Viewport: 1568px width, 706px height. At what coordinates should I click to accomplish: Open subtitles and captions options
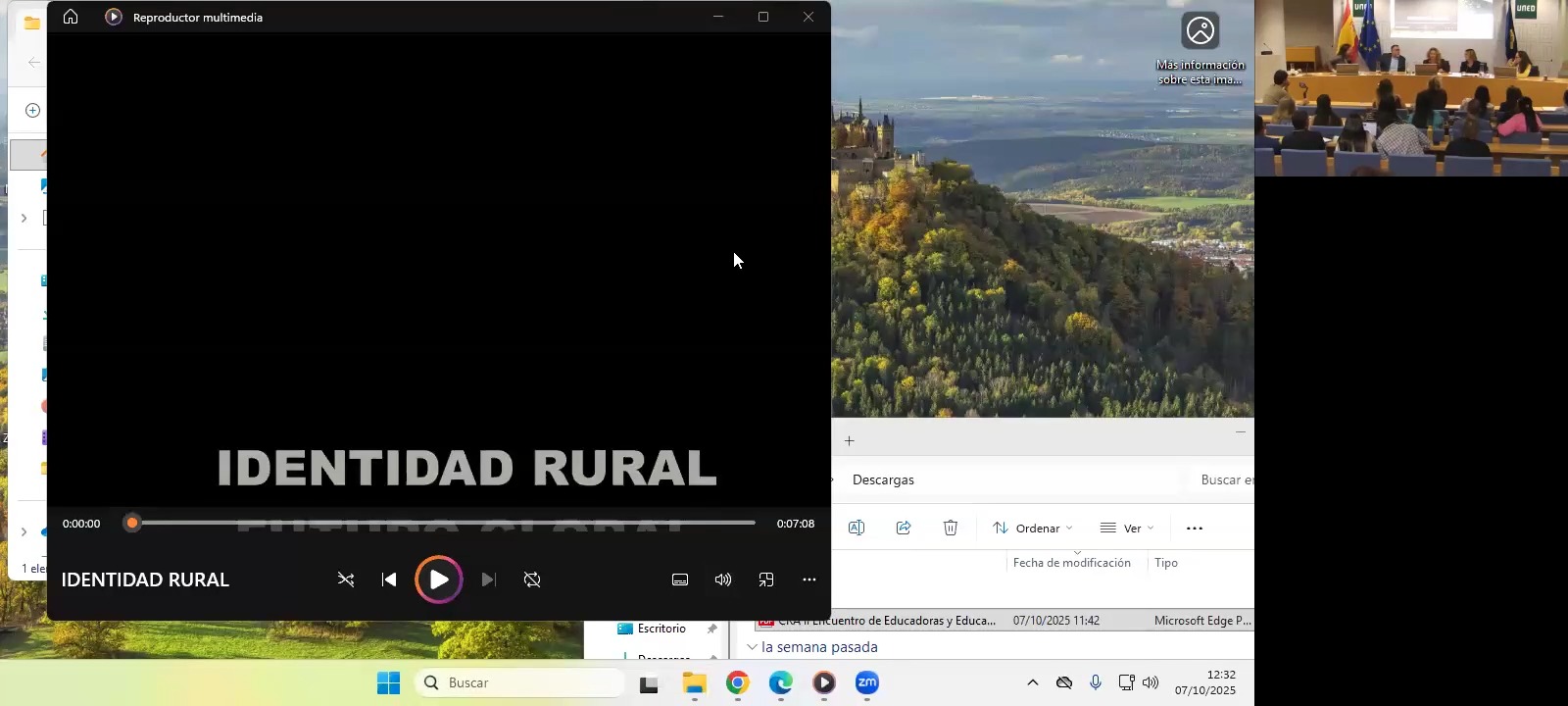pos(680,580)
